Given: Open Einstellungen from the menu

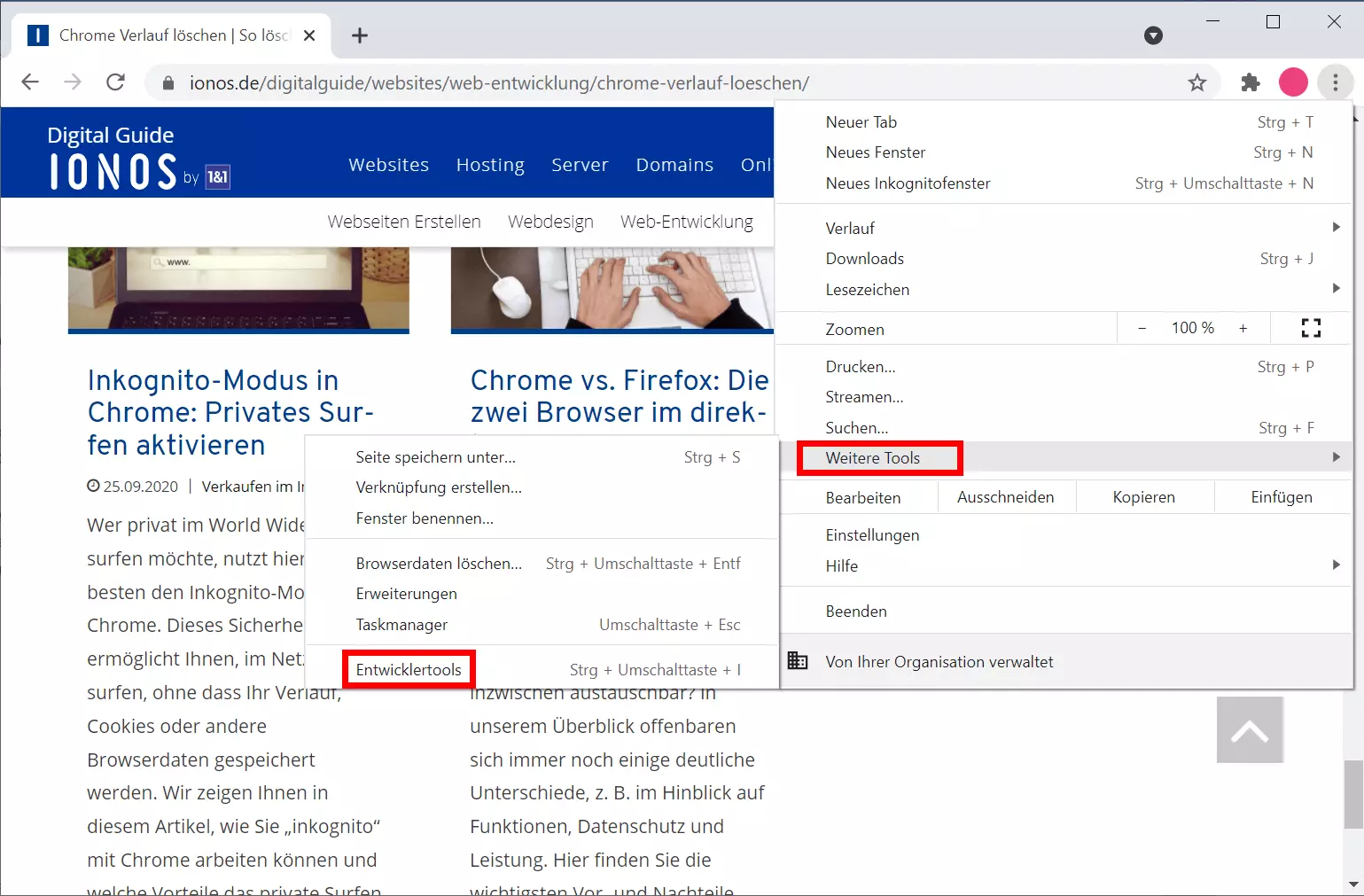Looking at the screenshot, I should pyautogui.click(x=1064, y=535).
